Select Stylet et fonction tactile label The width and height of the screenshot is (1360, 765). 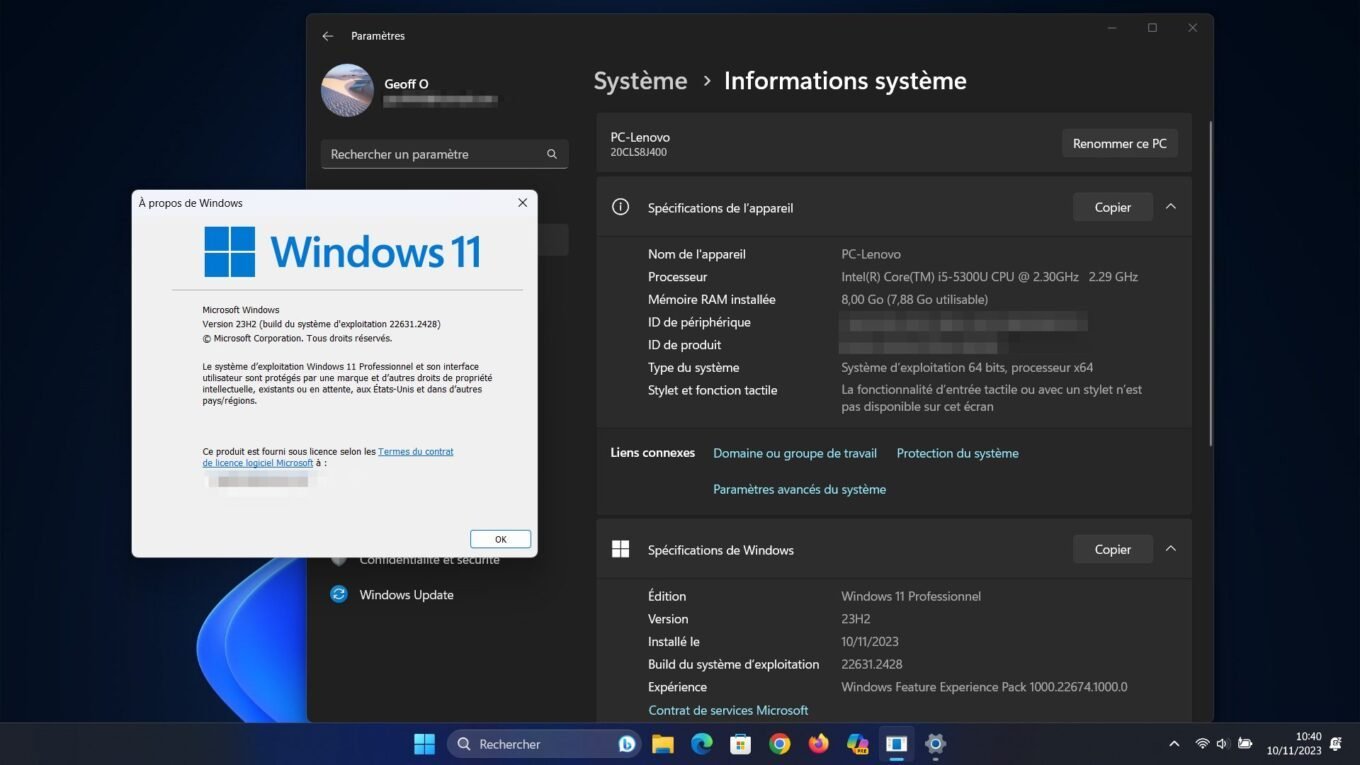(x=712, y=390)
